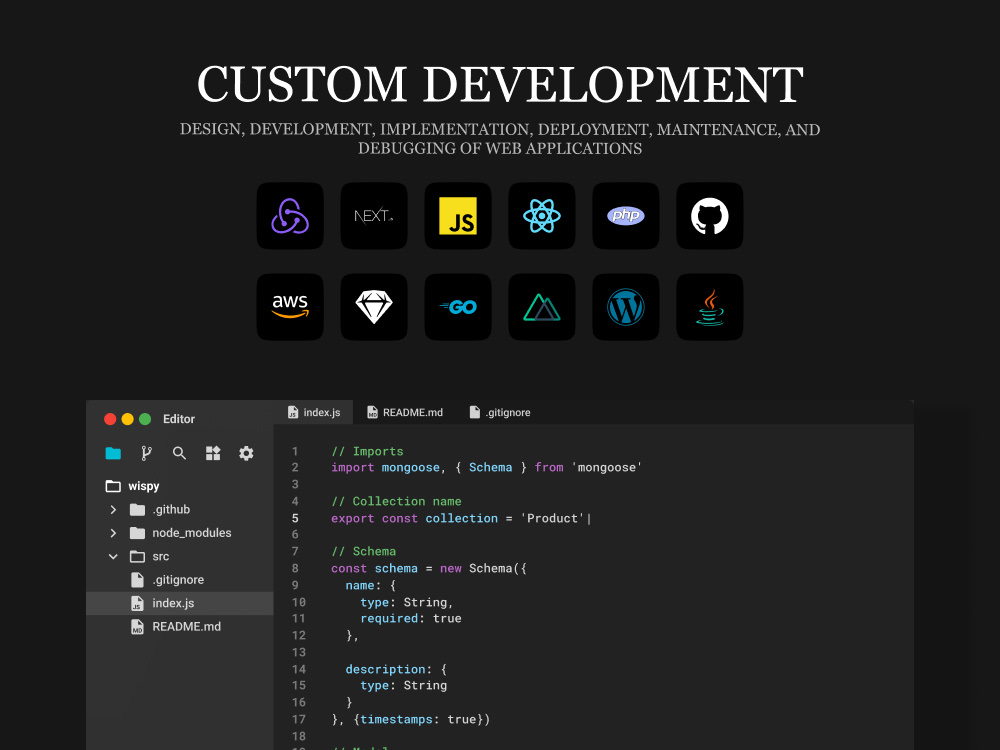Switch to the README.md tab
The height and width of the screenshot is (750, 1000).
coord(405,412)
